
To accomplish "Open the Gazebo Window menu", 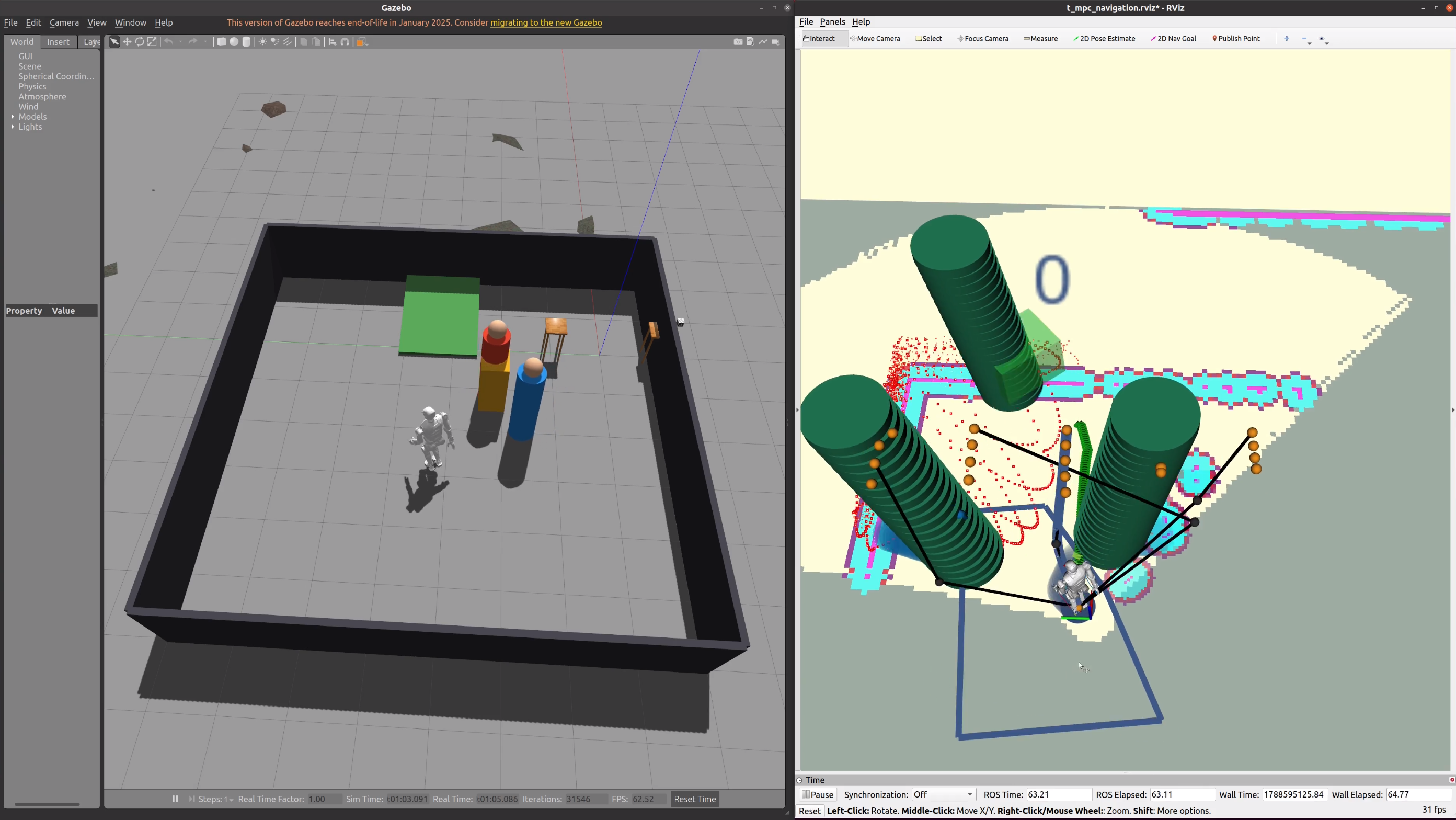I will pyautogui.click(x=131, y=22).
